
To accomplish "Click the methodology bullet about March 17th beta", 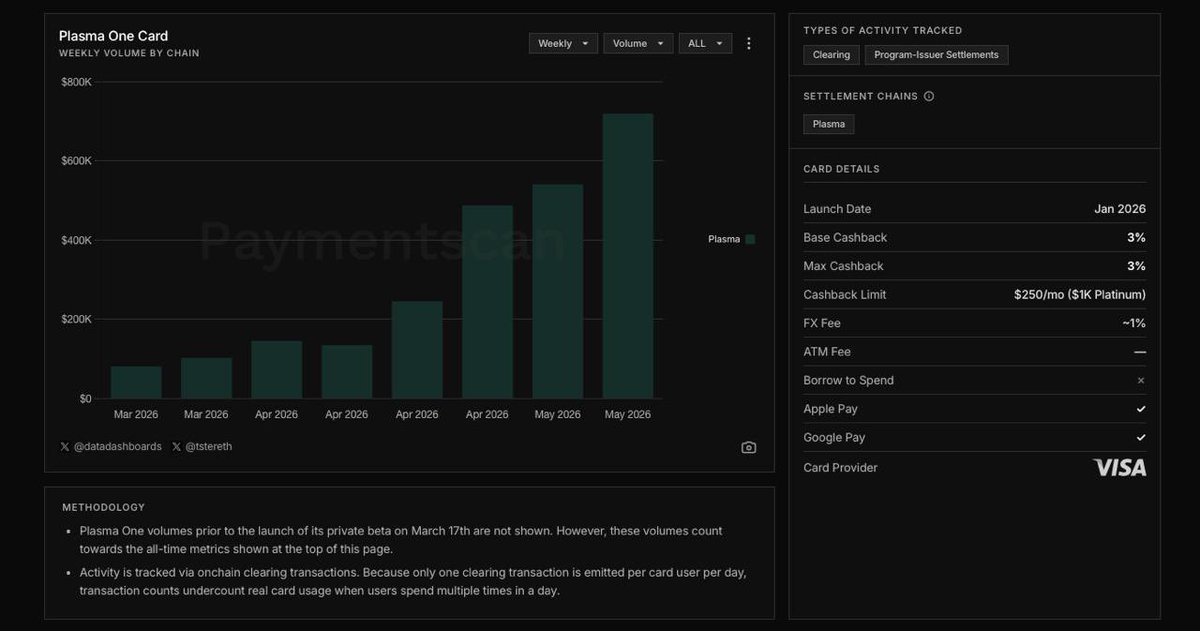I will coord(401,540).
